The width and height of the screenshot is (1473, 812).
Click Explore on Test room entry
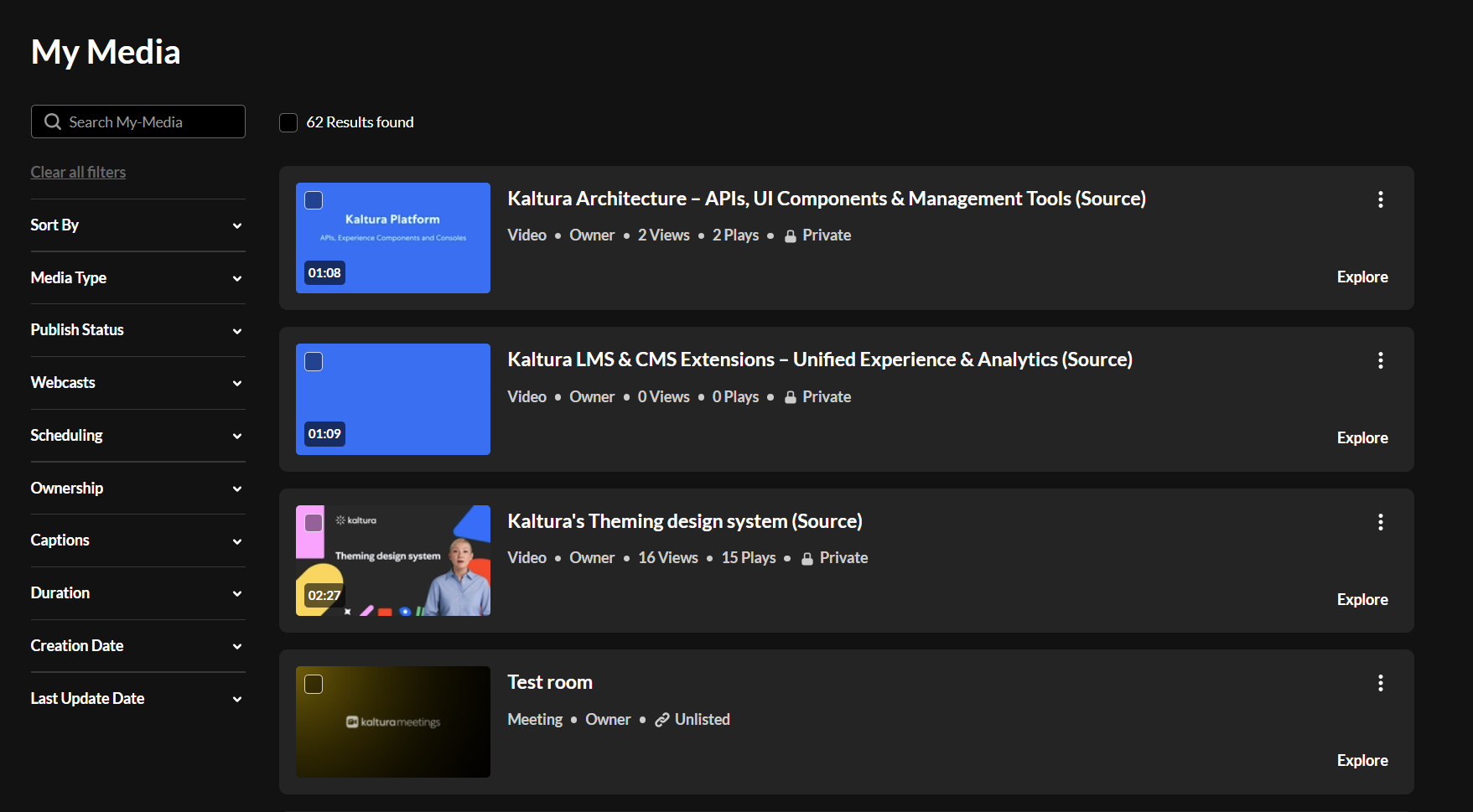click(1362, 760)
